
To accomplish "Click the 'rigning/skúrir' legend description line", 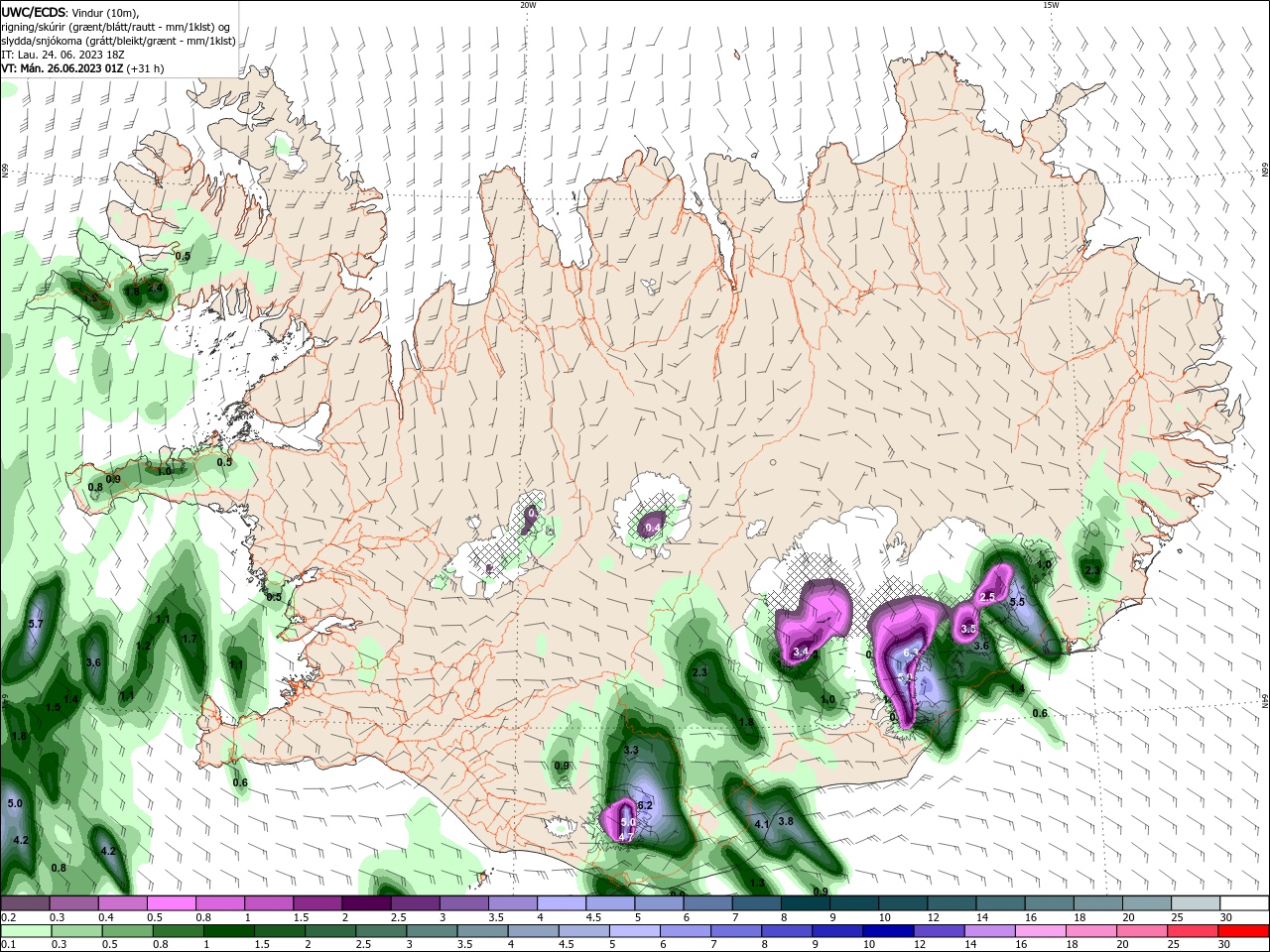I will point(116,27).
